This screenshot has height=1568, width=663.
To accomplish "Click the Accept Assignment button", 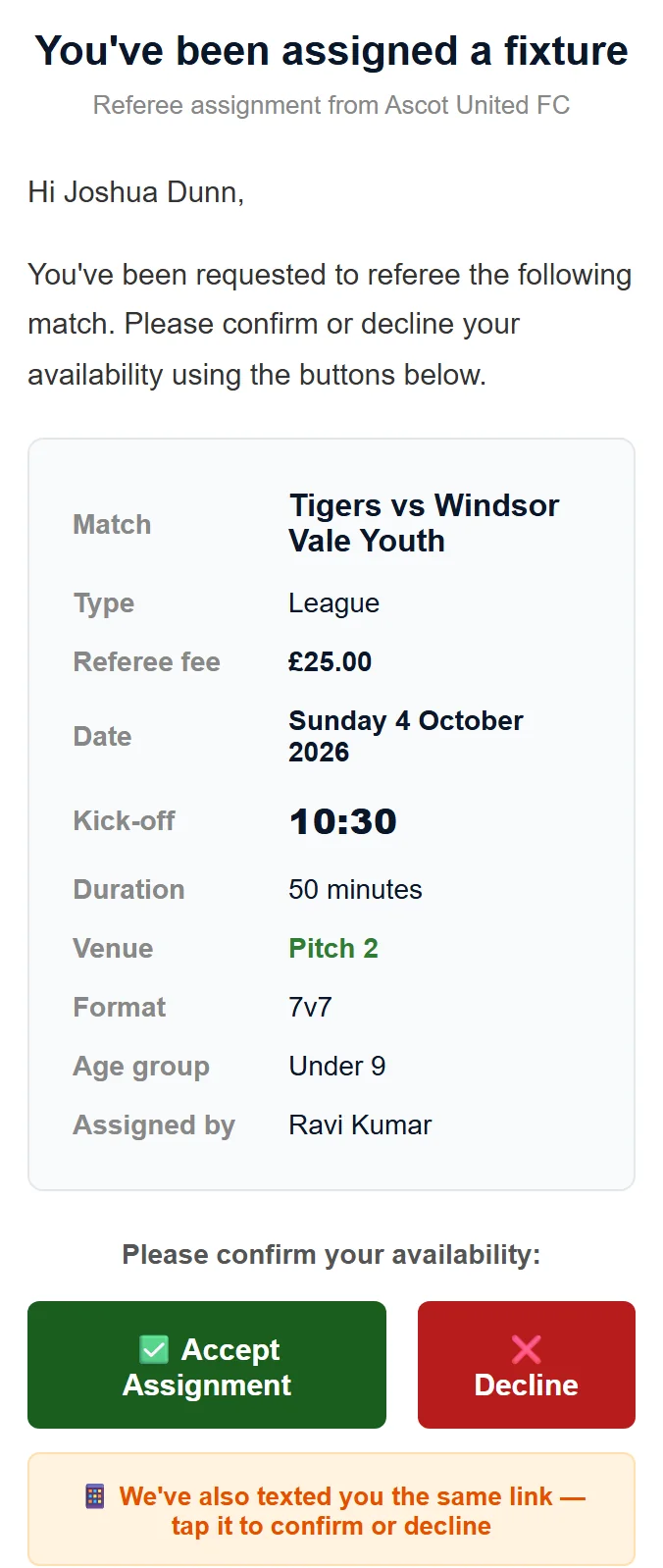I will tap(207, 1364).
